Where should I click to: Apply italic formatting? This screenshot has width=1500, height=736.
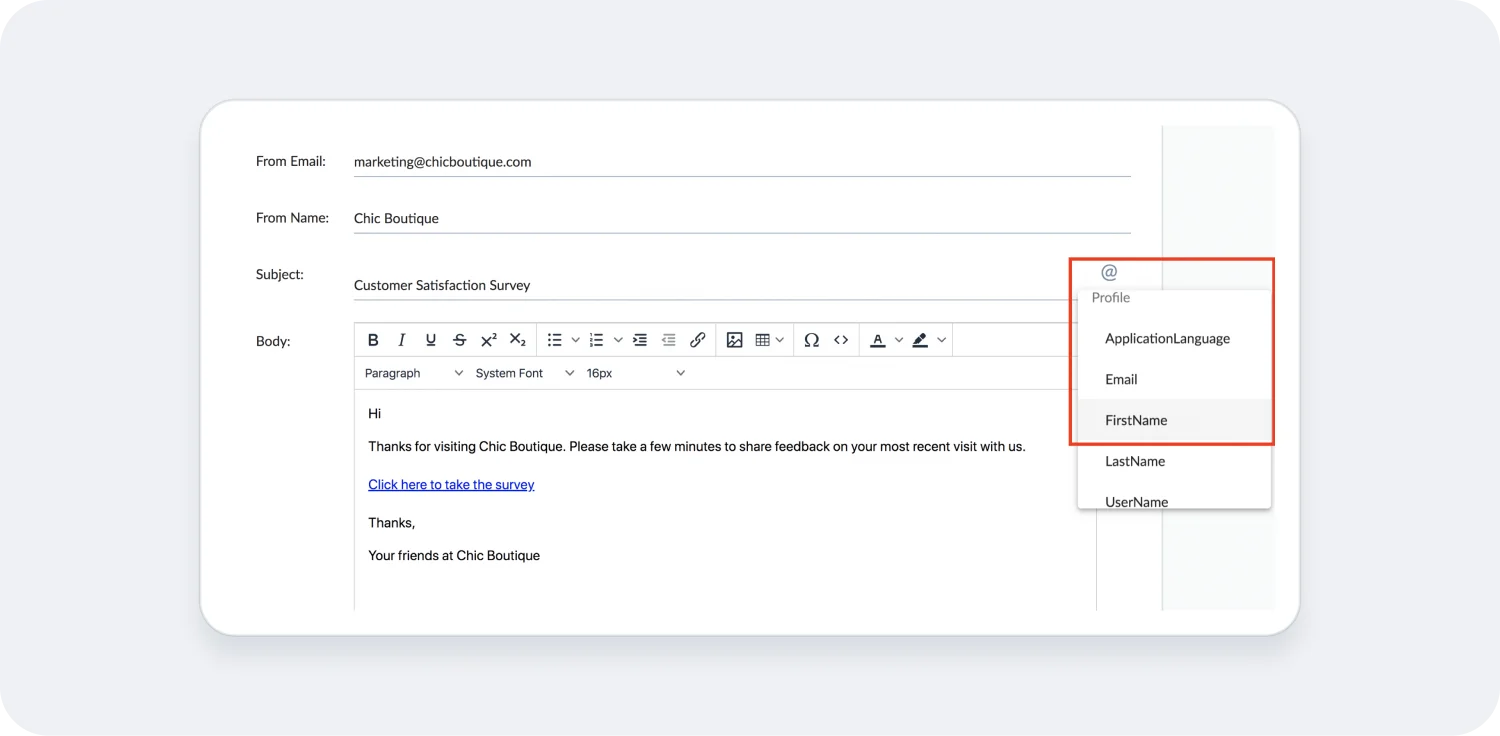pos(401,339)
